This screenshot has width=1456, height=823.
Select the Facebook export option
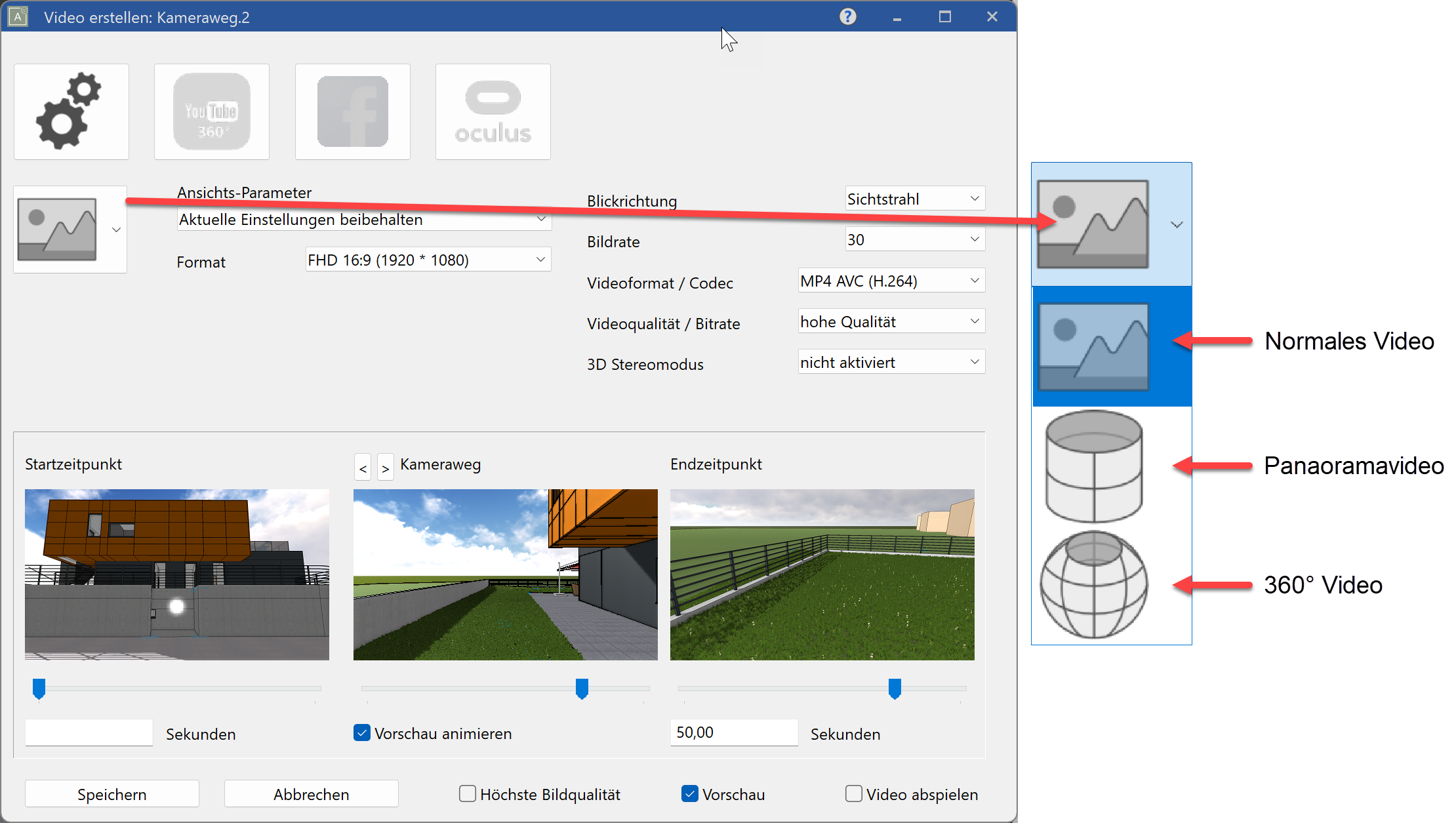click(x=352, y=111)
